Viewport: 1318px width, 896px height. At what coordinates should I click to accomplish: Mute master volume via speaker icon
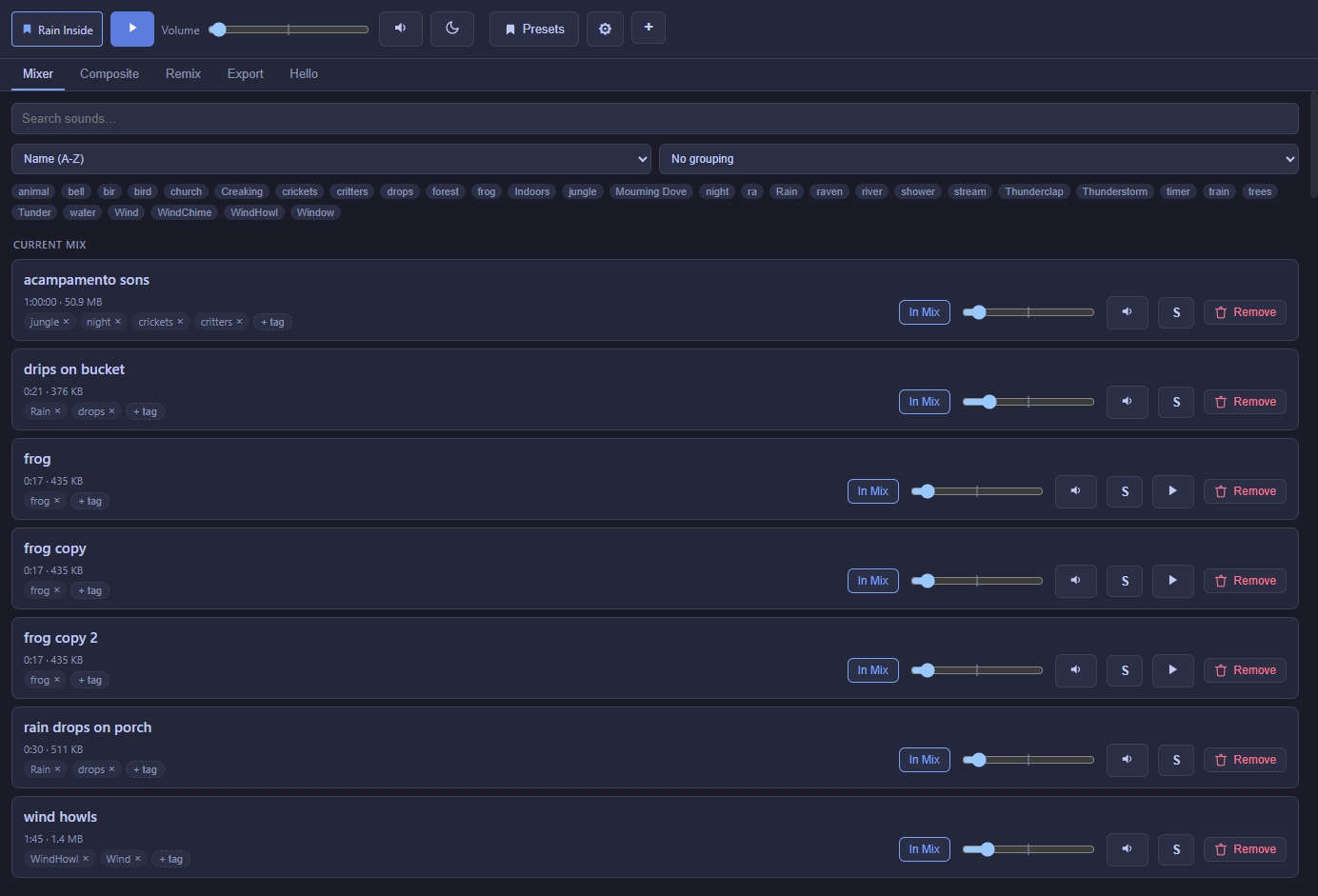401,29
